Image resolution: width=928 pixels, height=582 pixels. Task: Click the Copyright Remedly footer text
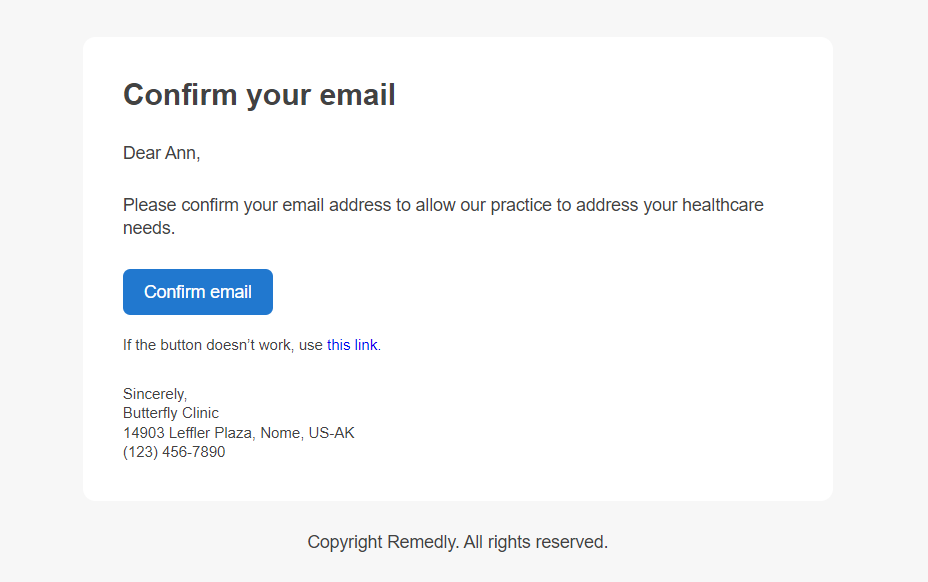[x=457, y=542]
